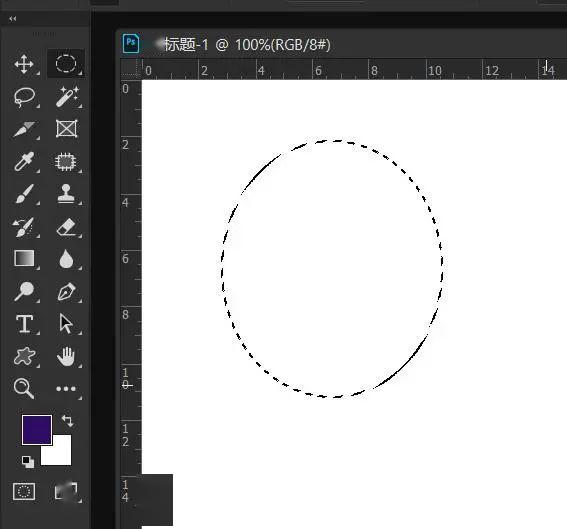
Task: Activate the Hand tool
Action: [66, 356]
